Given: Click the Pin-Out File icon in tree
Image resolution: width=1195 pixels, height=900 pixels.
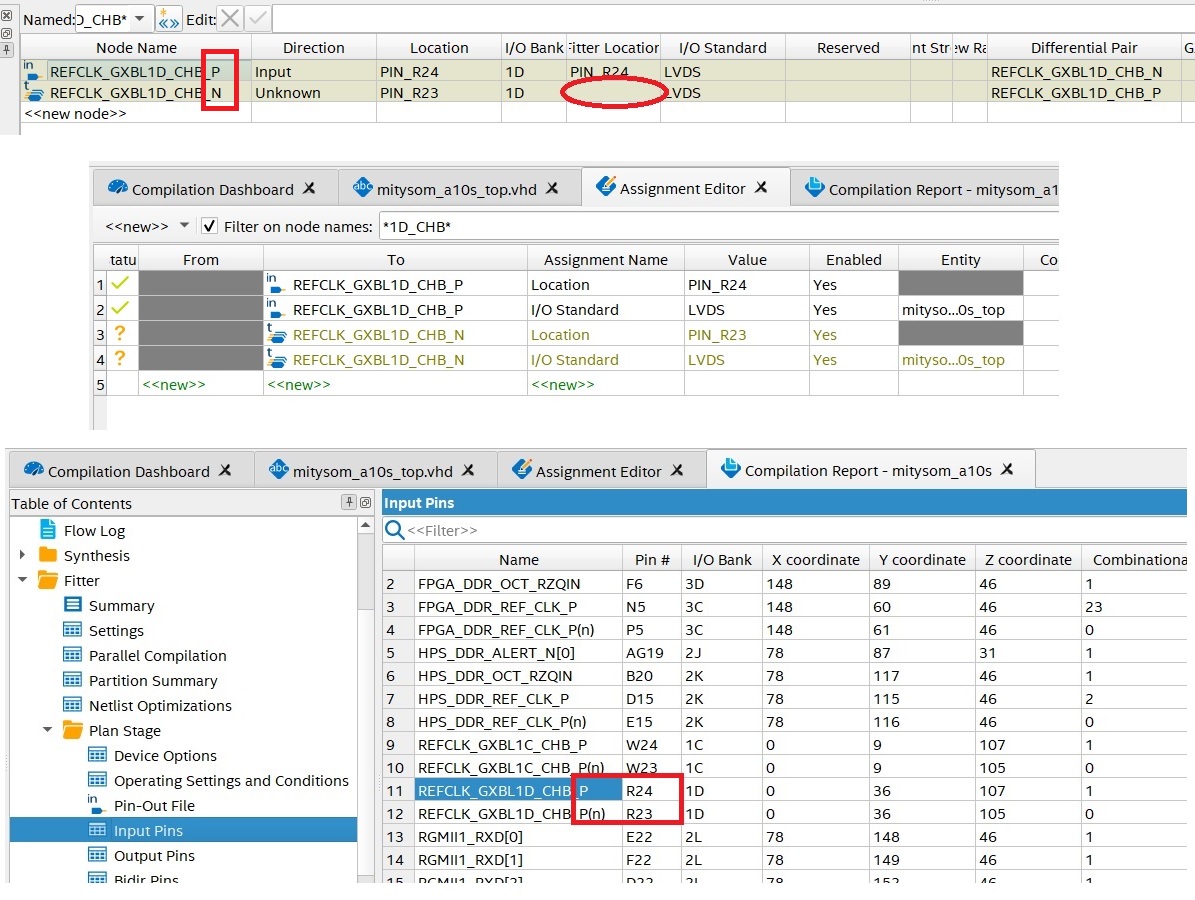Looking at the screenshot, I should (x=97, y=804).
